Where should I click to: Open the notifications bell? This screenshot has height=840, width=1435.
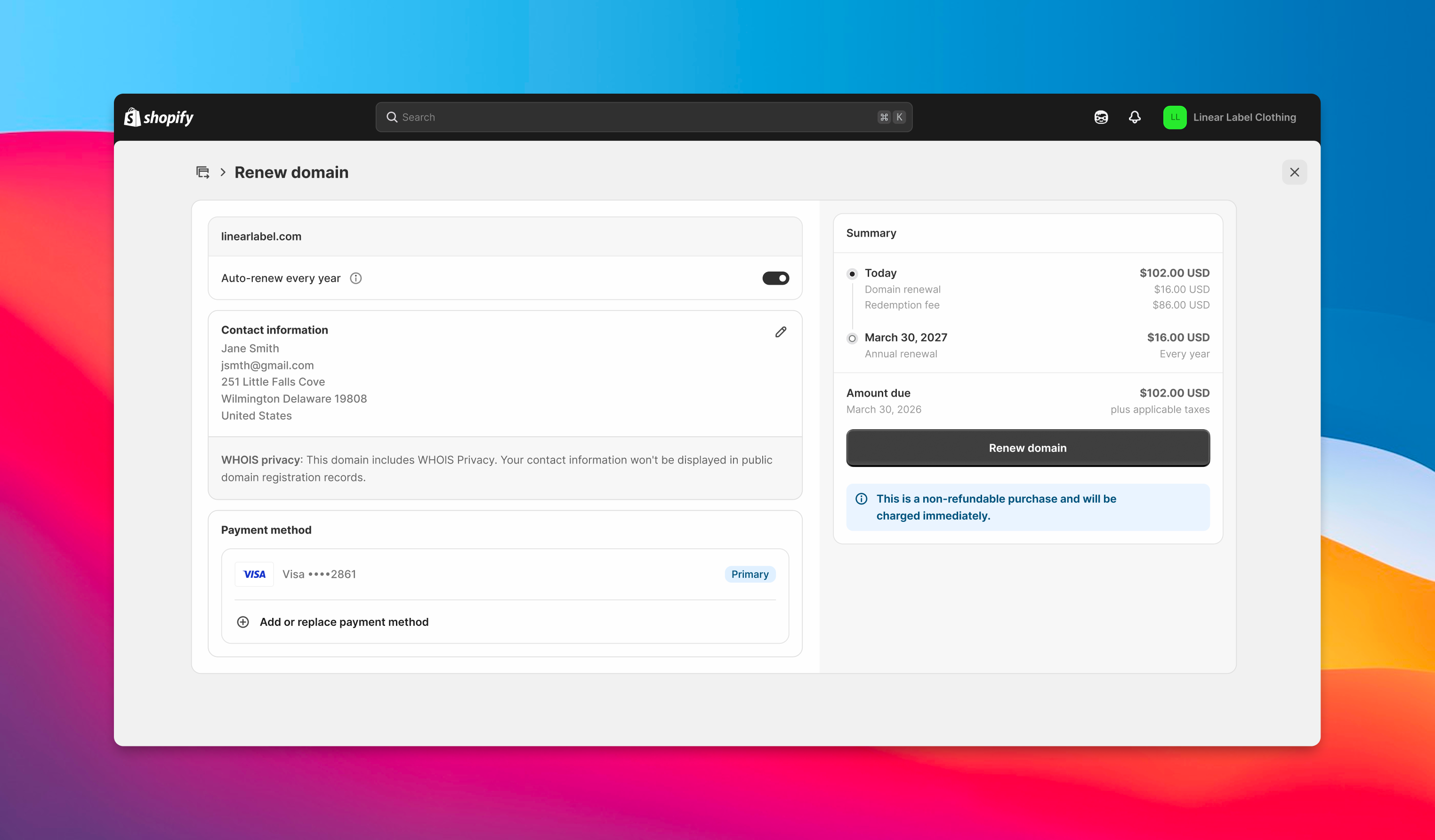1134,117
